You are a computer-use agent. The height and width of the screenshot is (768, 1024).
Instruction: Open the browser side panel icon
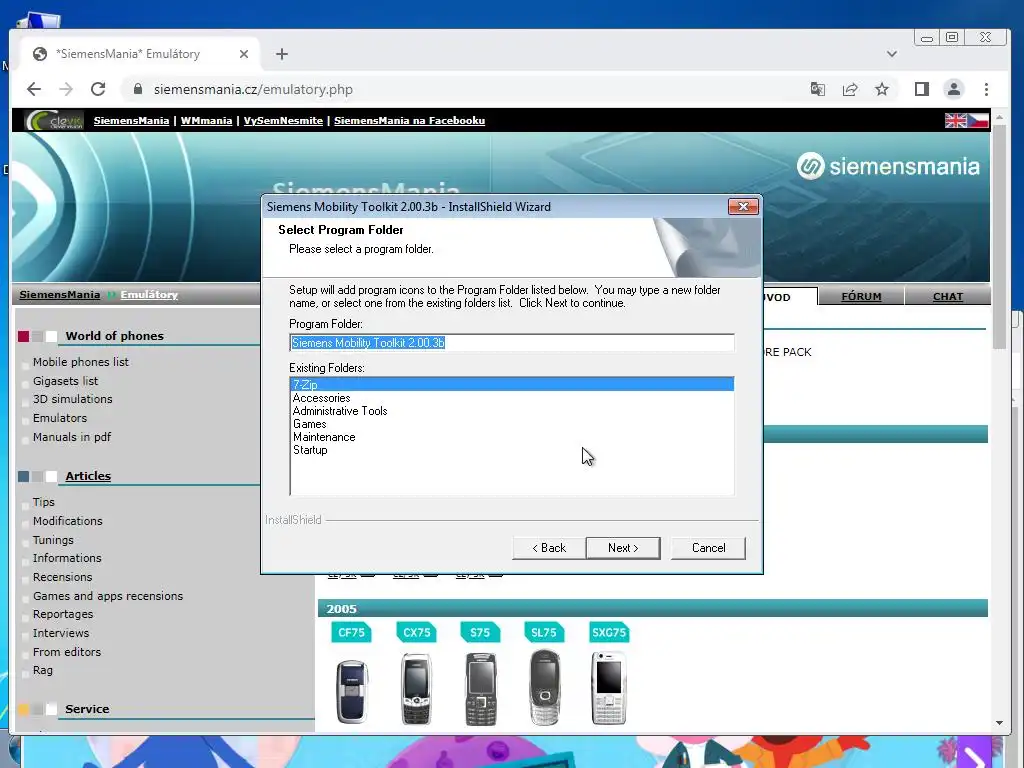tap(921, 89)
